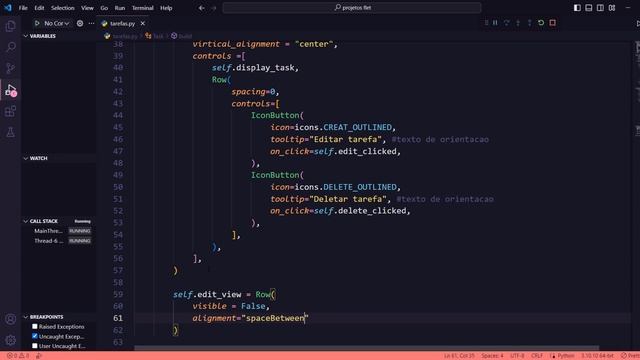Viewport: 640px width, 360px height.
Task: Change encoding via UTF-8 status entry
Action: (517, 356)
